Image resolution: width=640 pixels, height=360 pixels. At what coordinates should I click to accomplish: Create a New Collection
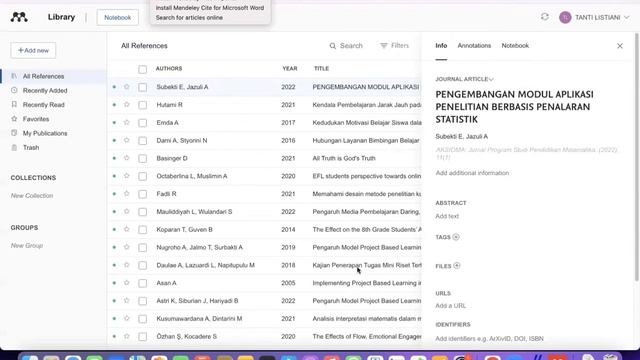(x=32, y=196)
